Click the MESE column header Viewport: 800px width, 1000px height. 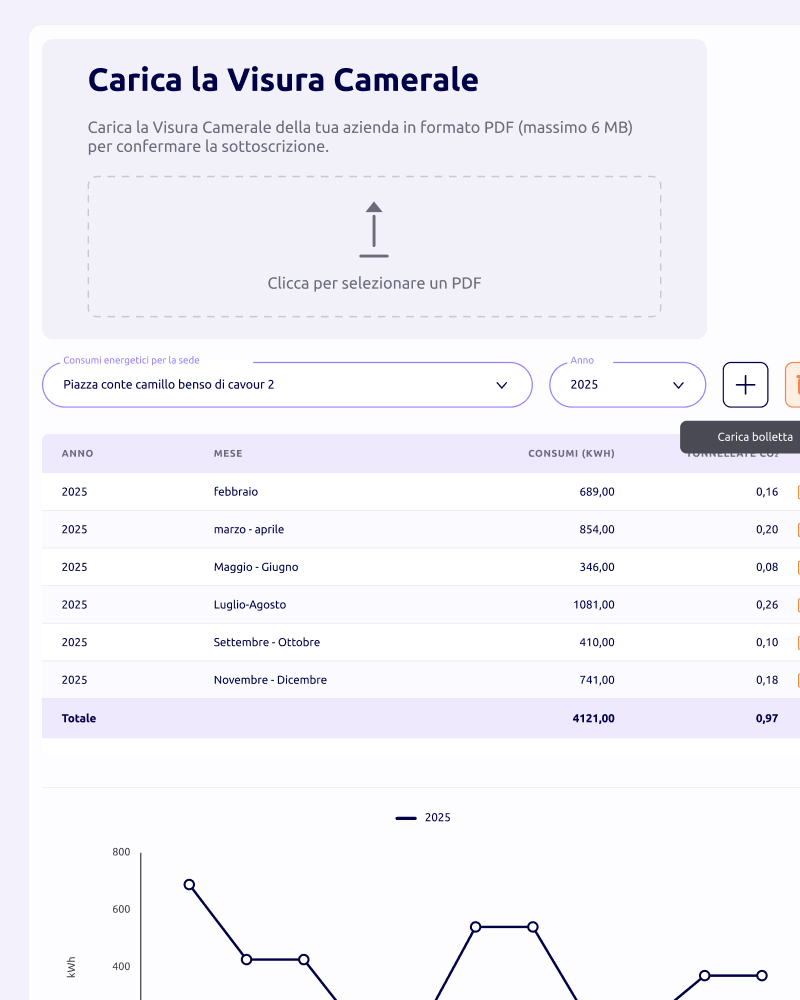click(x=228, y=453)
